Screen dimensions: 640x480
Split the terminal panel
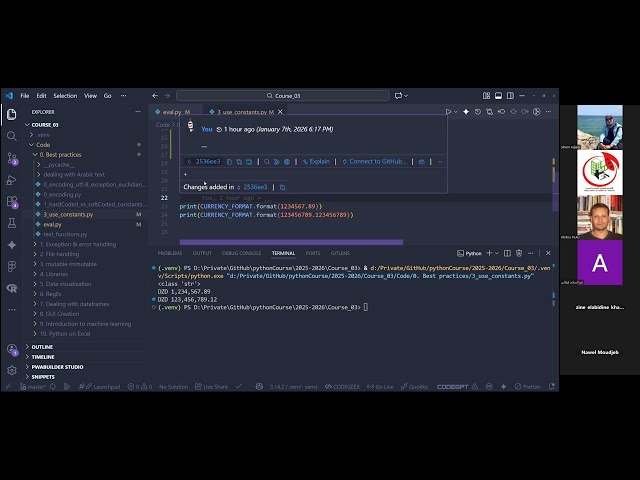pyautogui.click(x=507, y=253)
